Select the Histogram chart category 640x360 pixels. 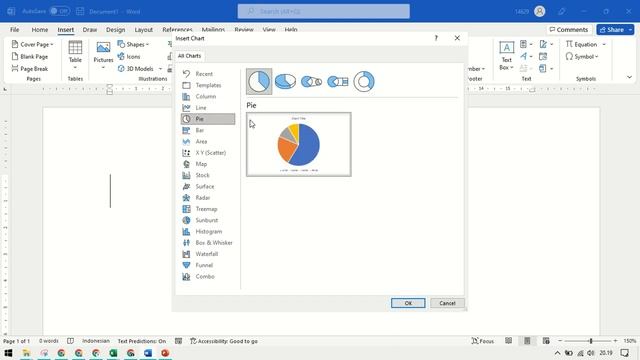pos(208,231)
